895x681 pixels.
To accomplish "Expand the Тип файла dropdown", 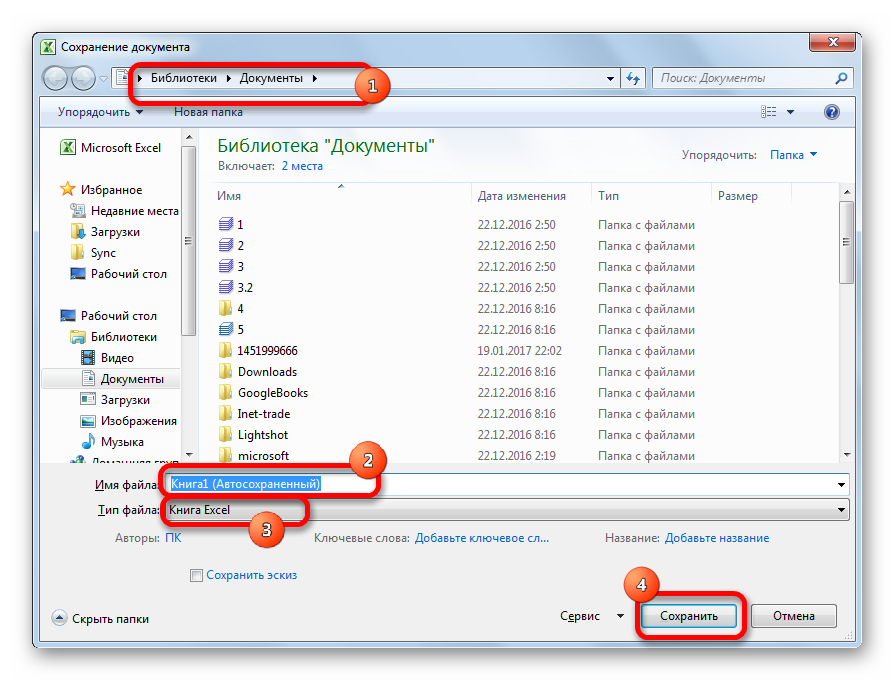I will point(841,510).
